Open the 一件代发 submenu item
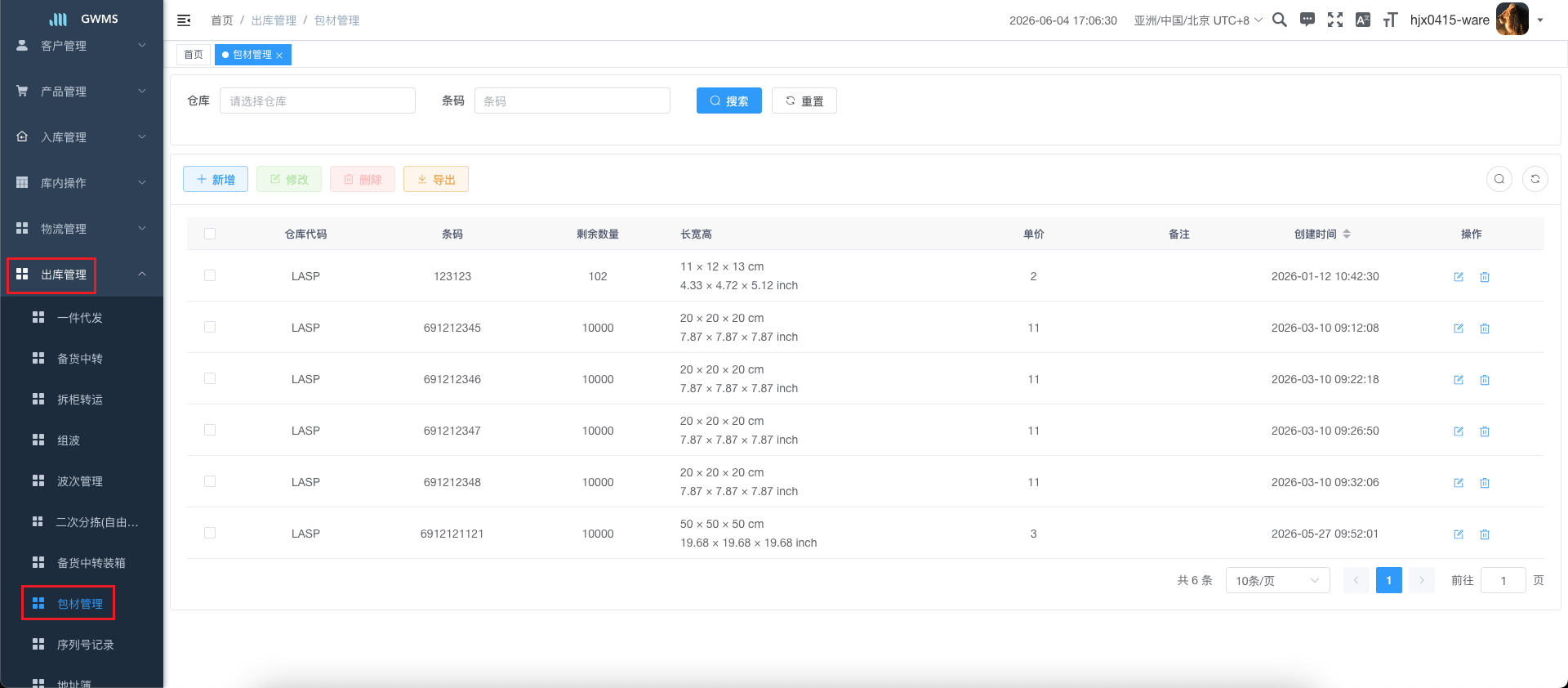 [82, 318]
